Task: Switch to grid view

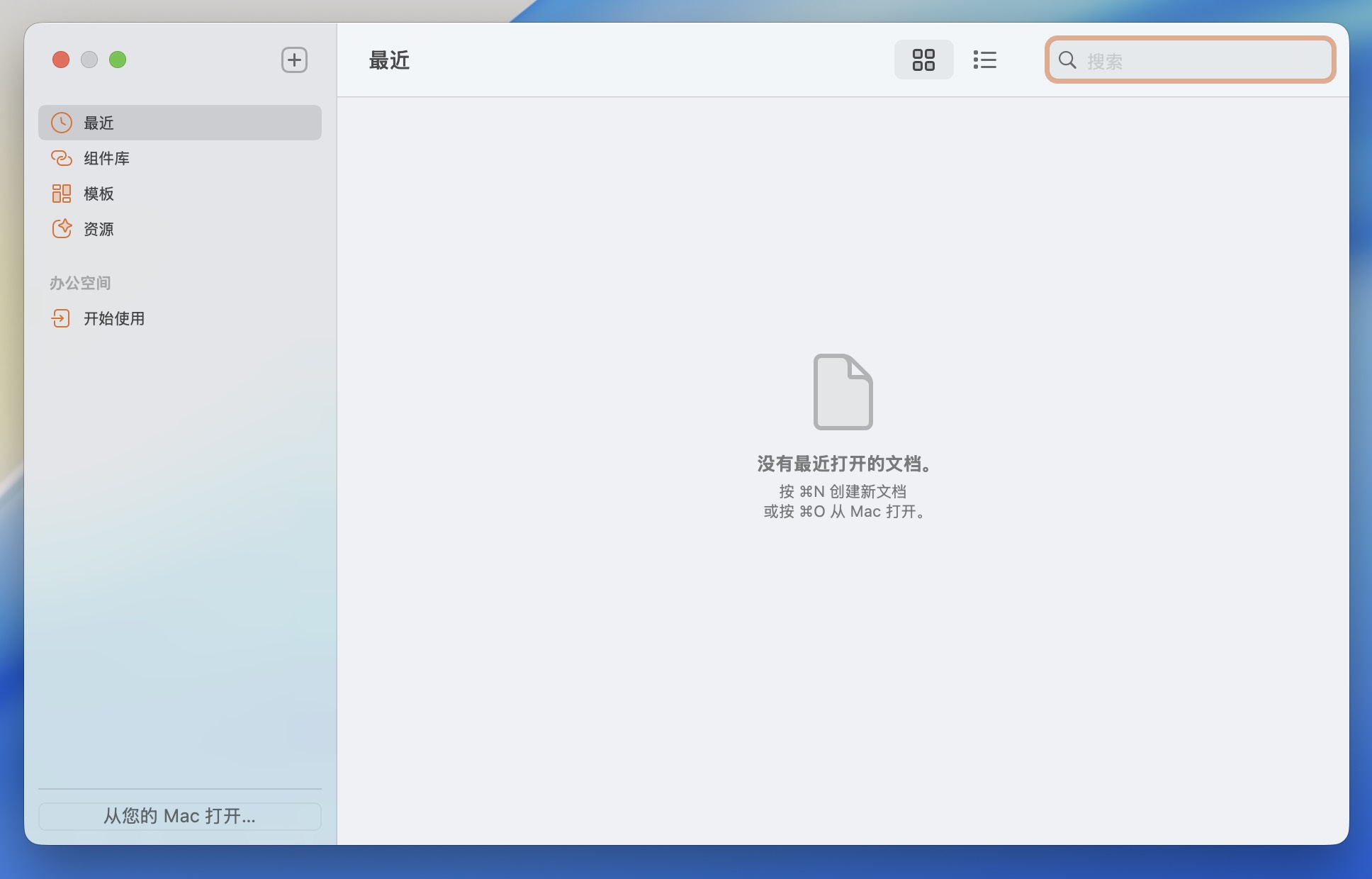Action: click(923, 60)
